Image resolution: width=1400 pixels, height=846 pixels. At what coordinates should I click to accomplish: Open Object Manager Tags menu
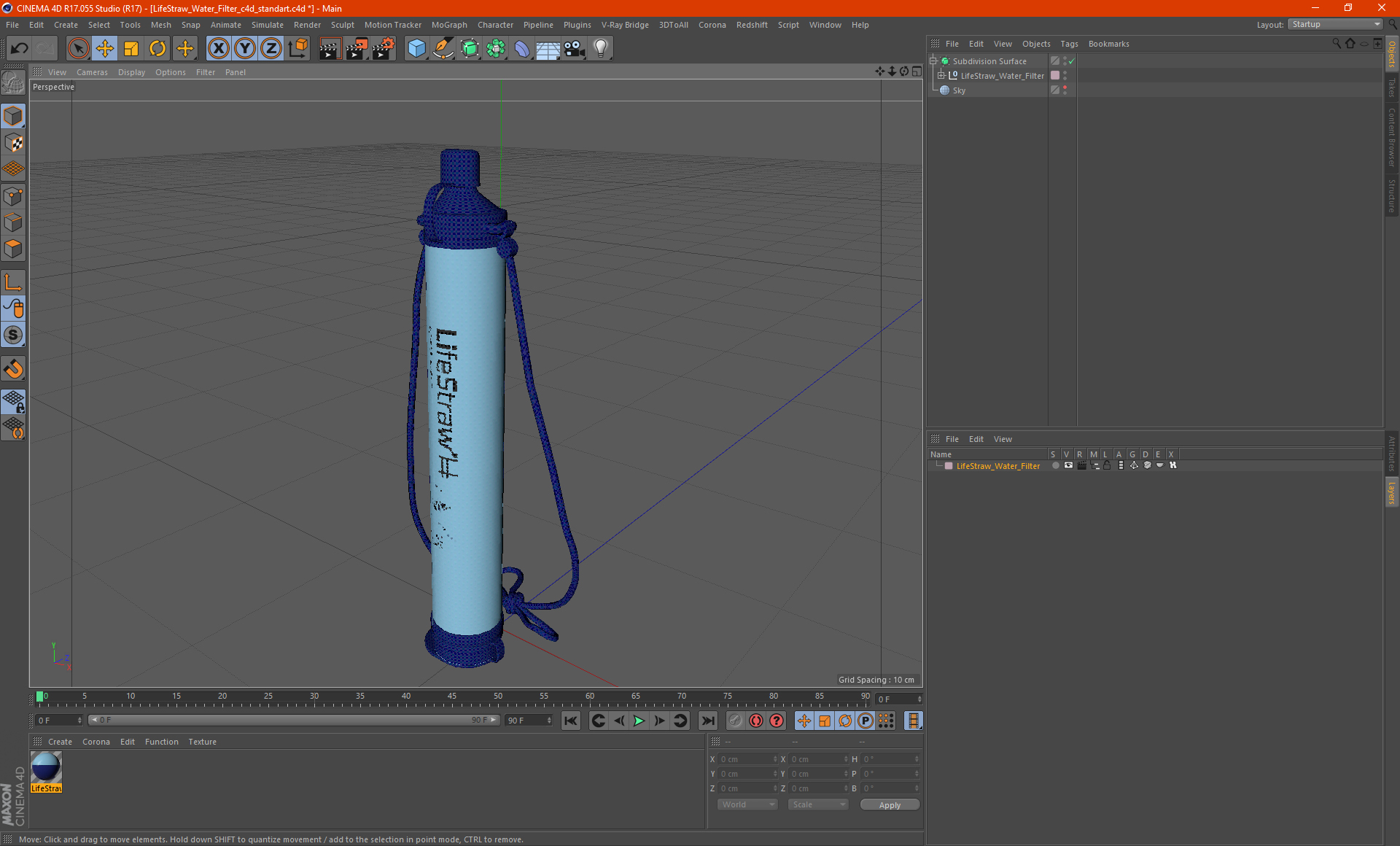1069,44
